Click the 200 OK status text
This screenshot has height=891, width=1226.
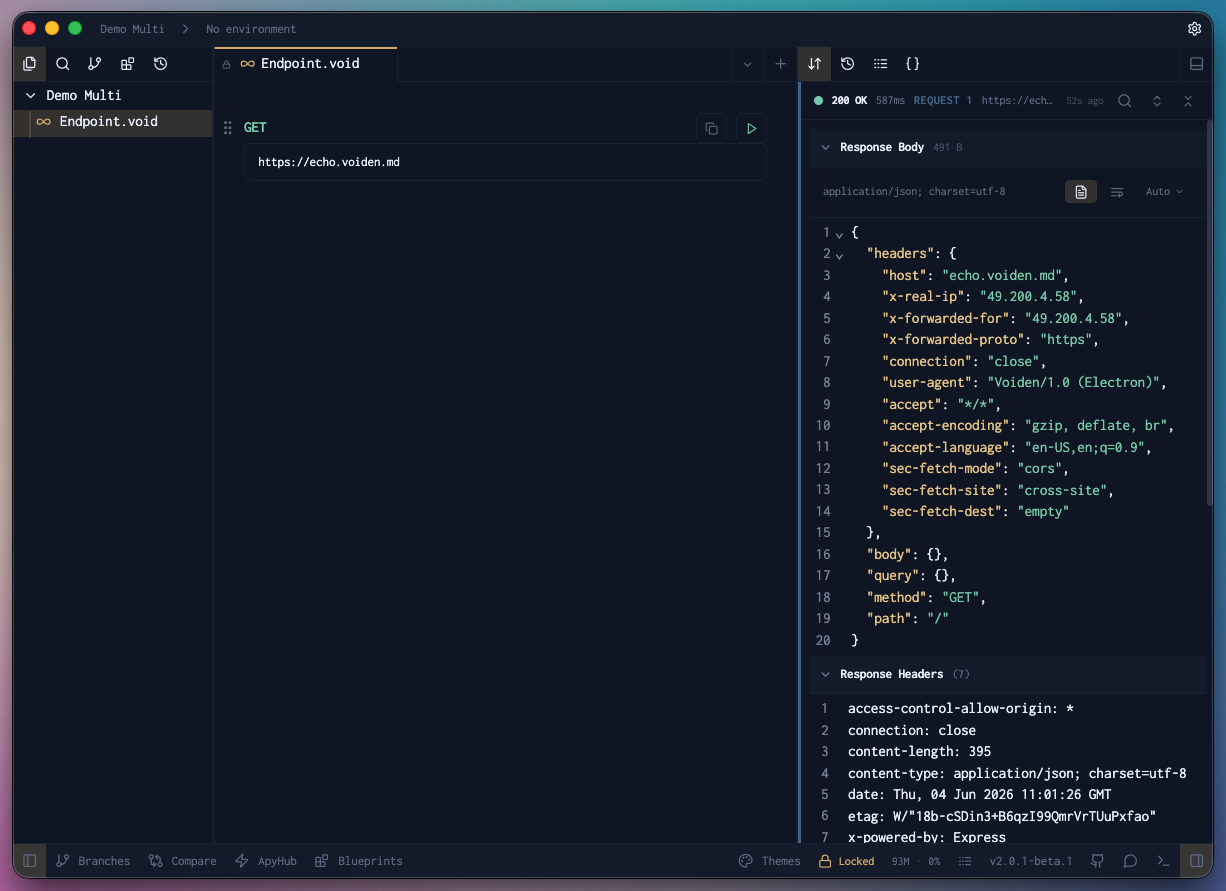click(x=849, y=101)
